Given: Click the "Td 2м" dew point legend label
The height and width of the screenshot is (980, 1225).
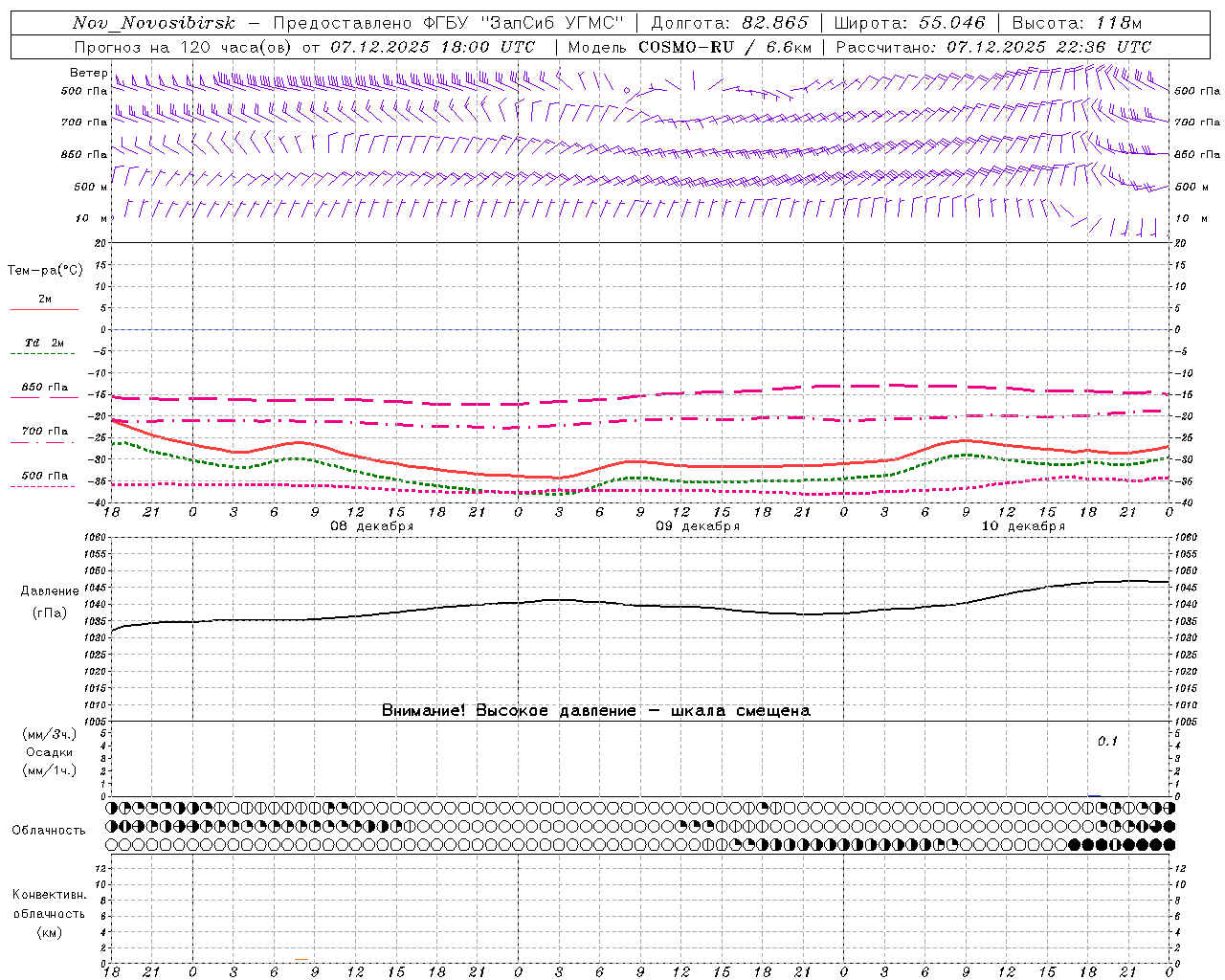Looking at the screenshot, I should click(45, 343).
